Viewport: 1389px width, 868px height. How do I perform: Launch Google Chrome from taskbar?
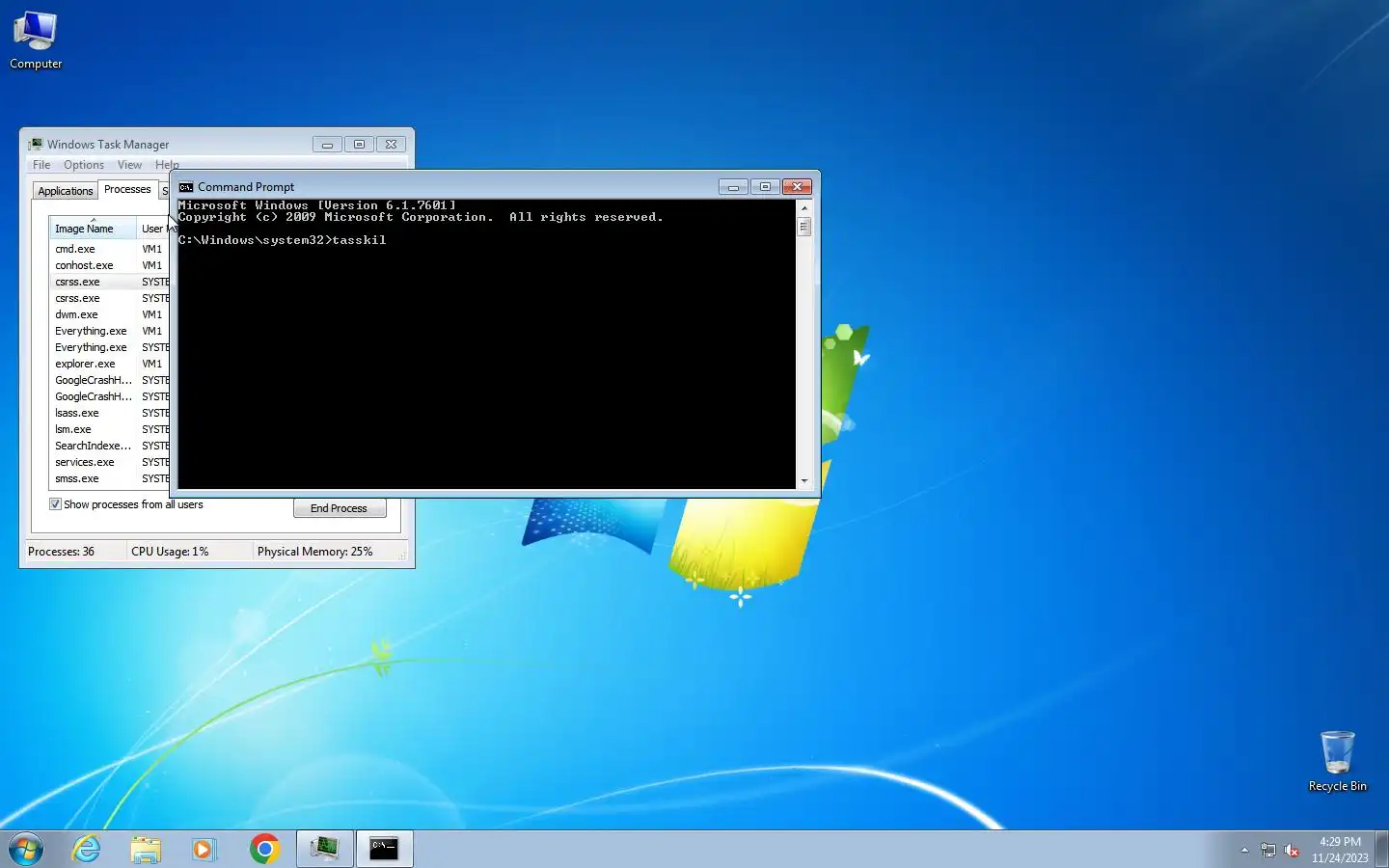(264, 849)
